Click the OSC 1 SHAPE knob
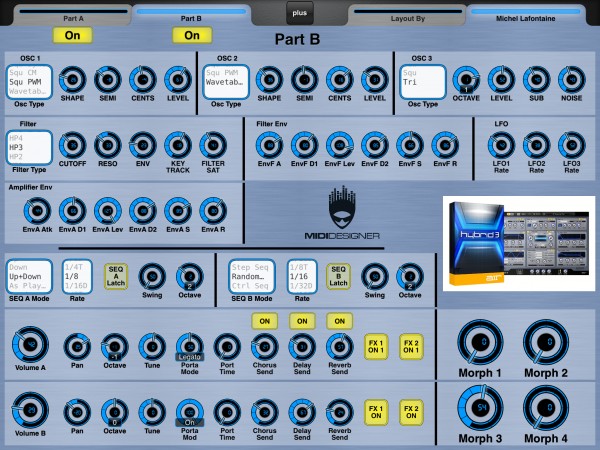The height and width of the screenshot is (450, 600). pyautogui.click(x=72, y=80)
